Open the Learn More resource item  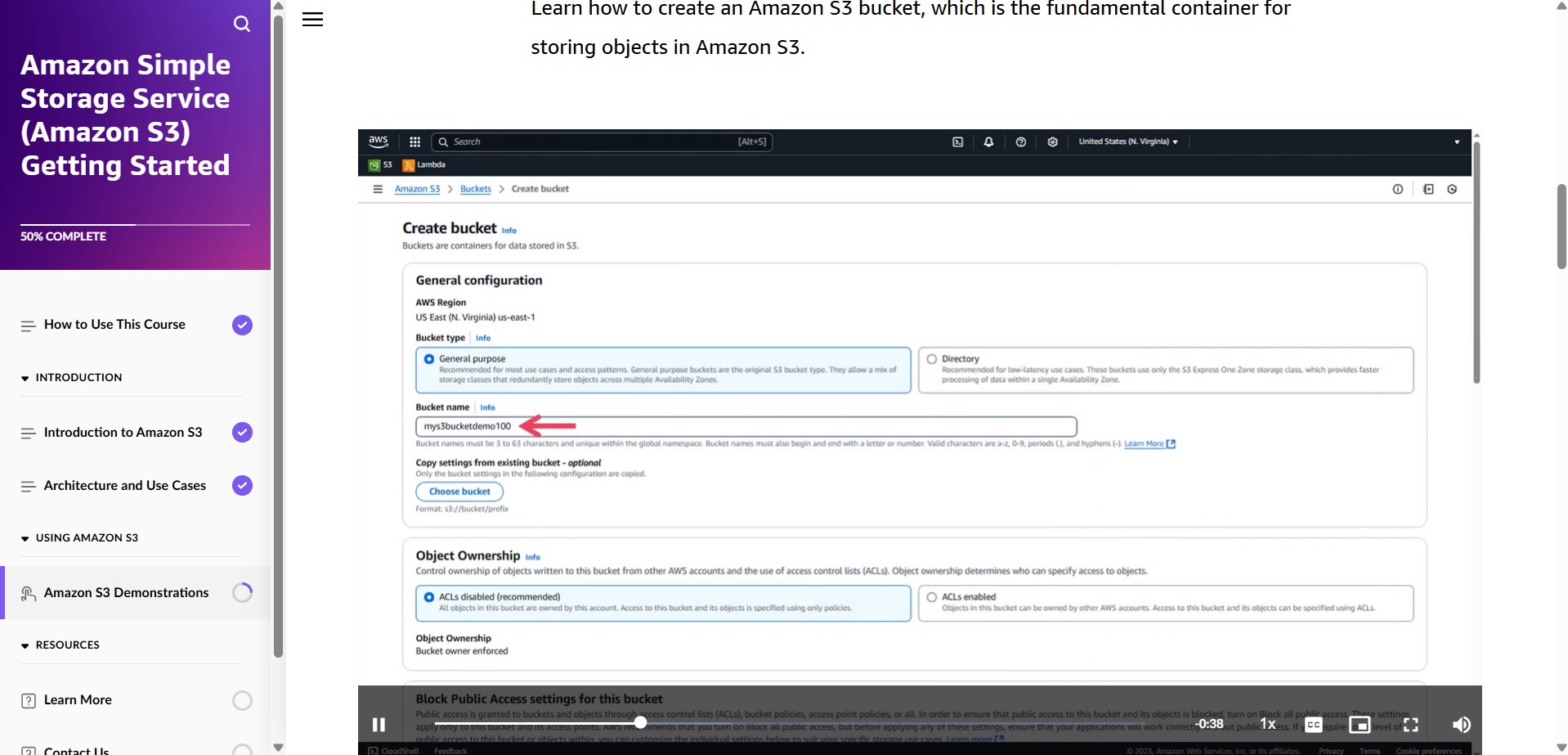coord(78,700)
